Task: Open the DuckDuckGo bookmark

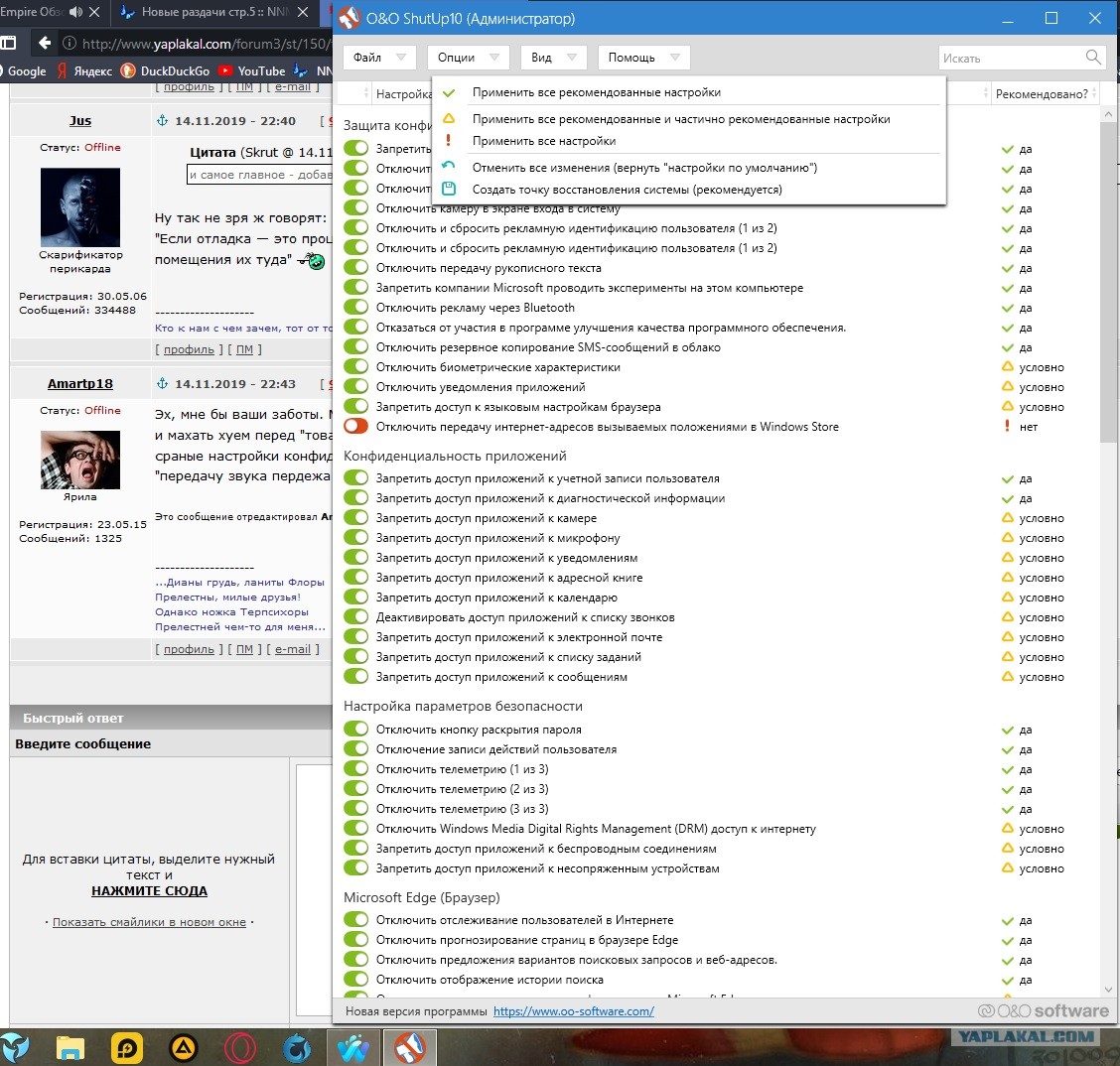Action: click(166, 70)
